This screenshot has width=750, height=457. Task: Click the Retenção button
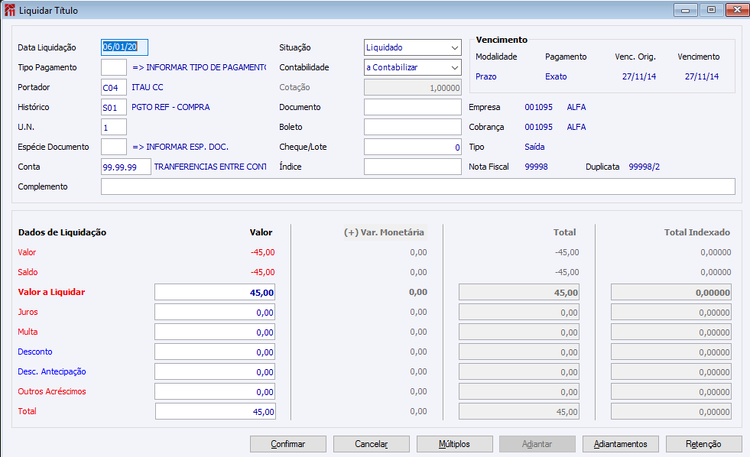[x=704, y=444]
